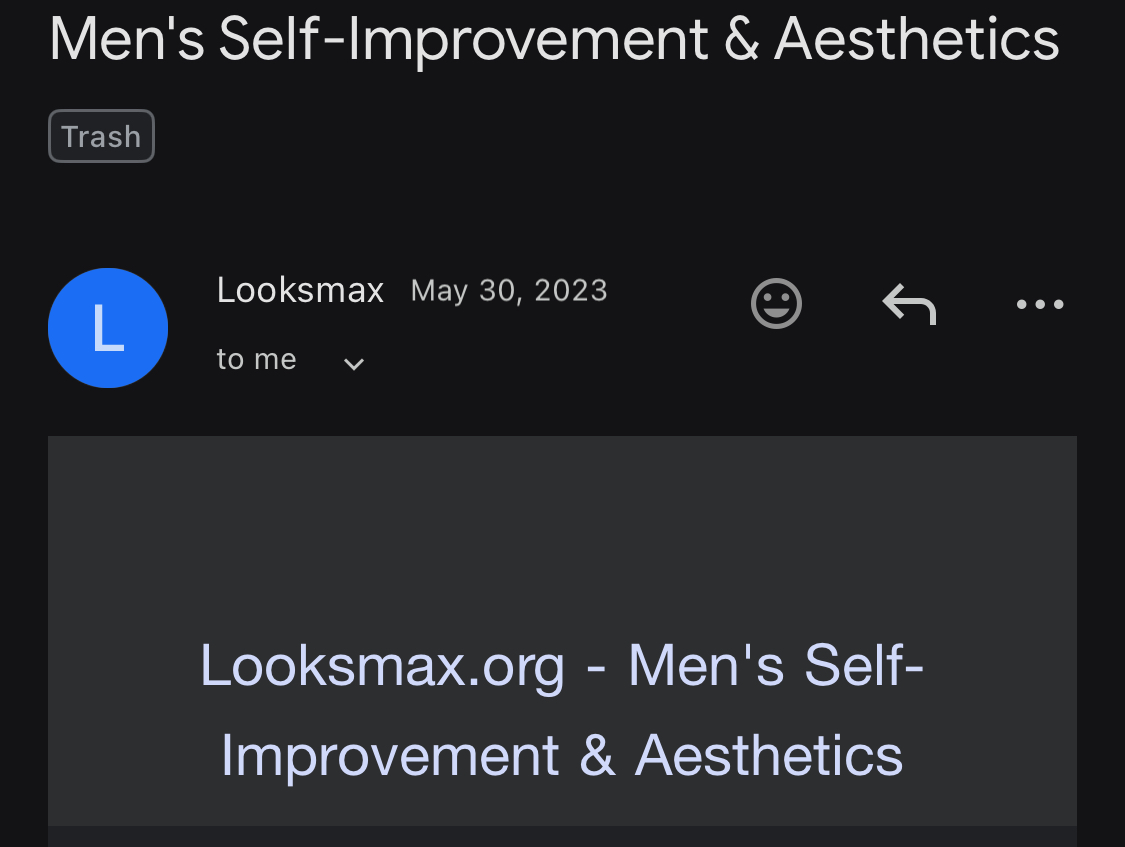Tap the 'to me' recipient text
This screenshot has width=1125, height=847.
(x=256, y=359)
